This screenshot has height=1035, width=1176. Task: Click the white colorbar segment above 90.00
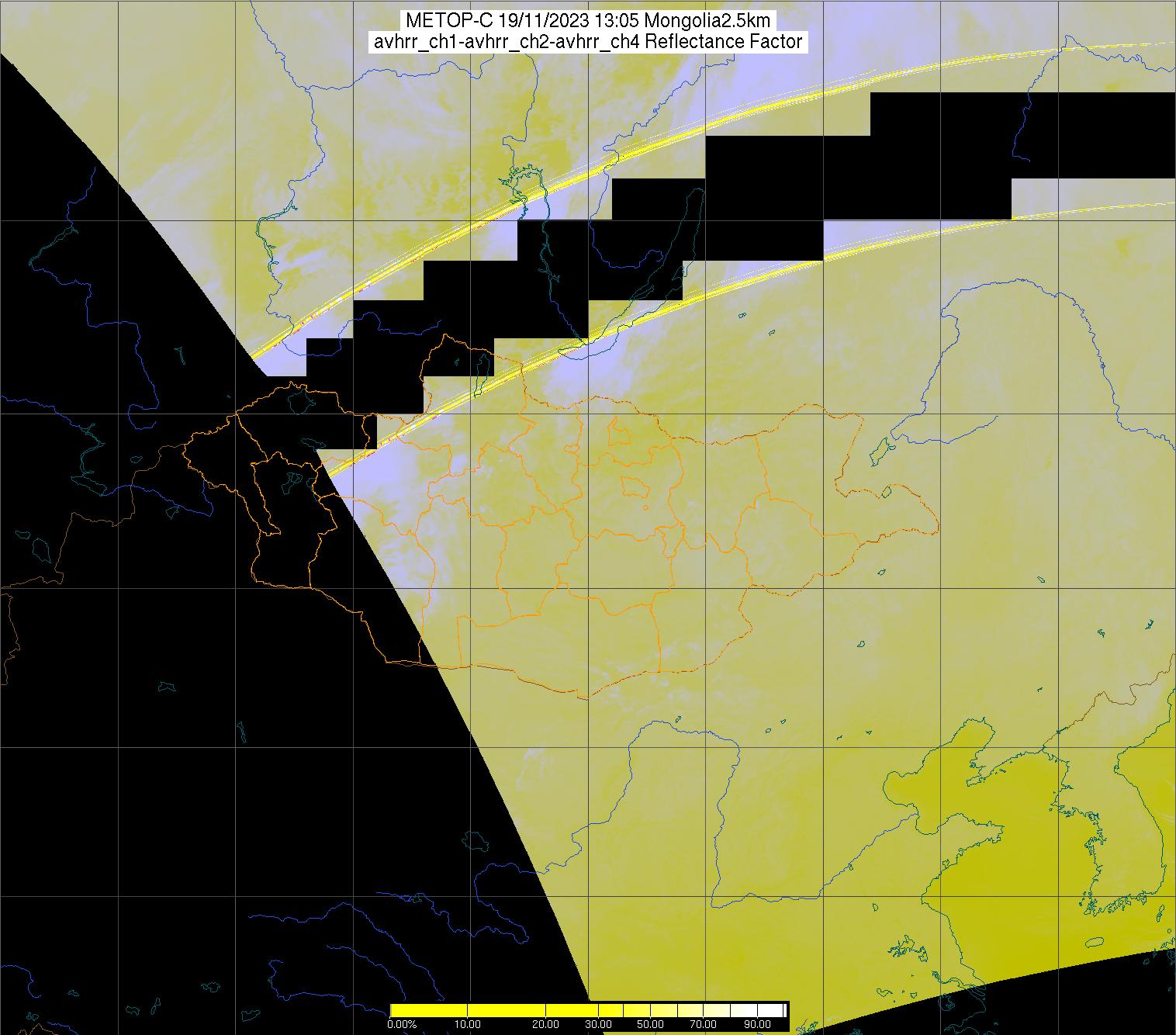(x=770, y=1010)
